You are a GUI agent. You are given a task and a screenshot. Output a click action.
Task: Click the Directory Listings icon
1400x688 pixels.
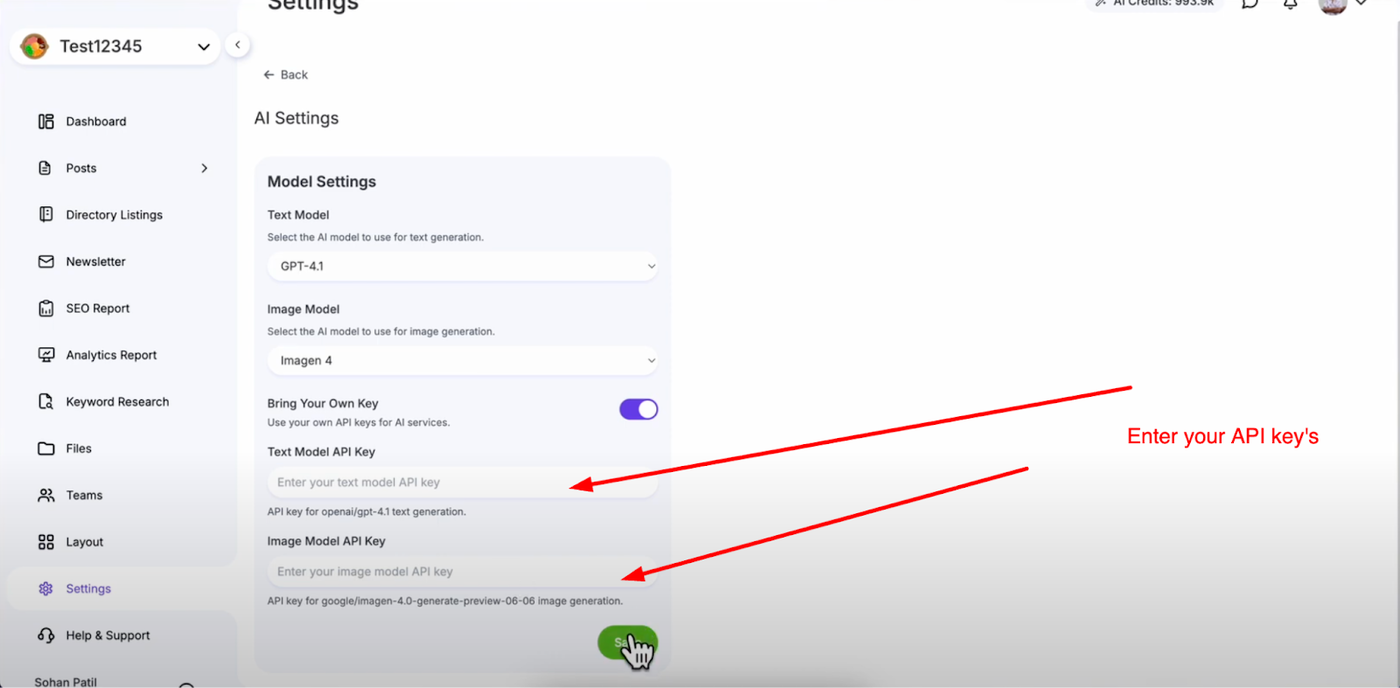[x=46, y=214]
